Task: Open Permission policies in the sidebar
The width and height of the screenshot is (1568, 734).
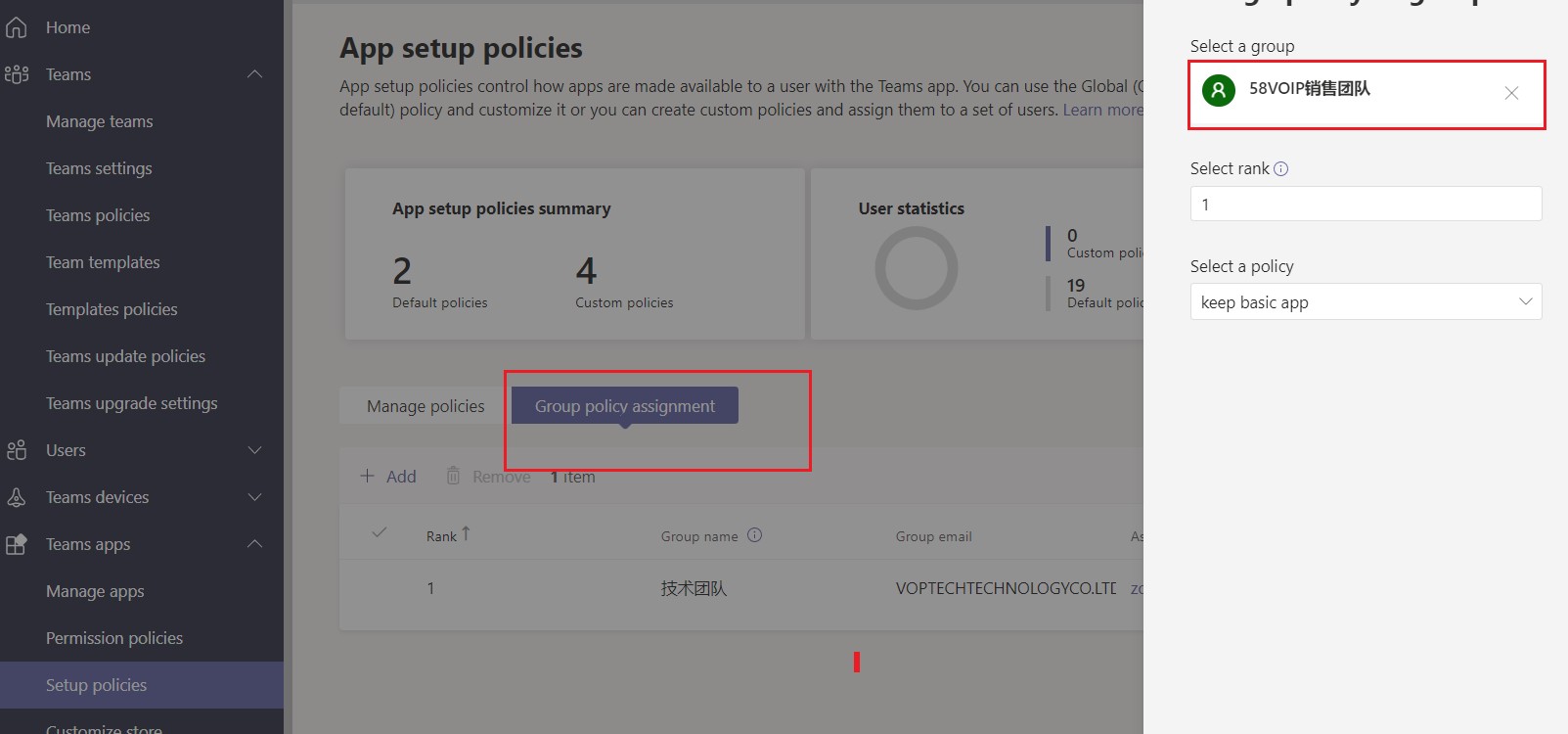Action: coord(114,638)
